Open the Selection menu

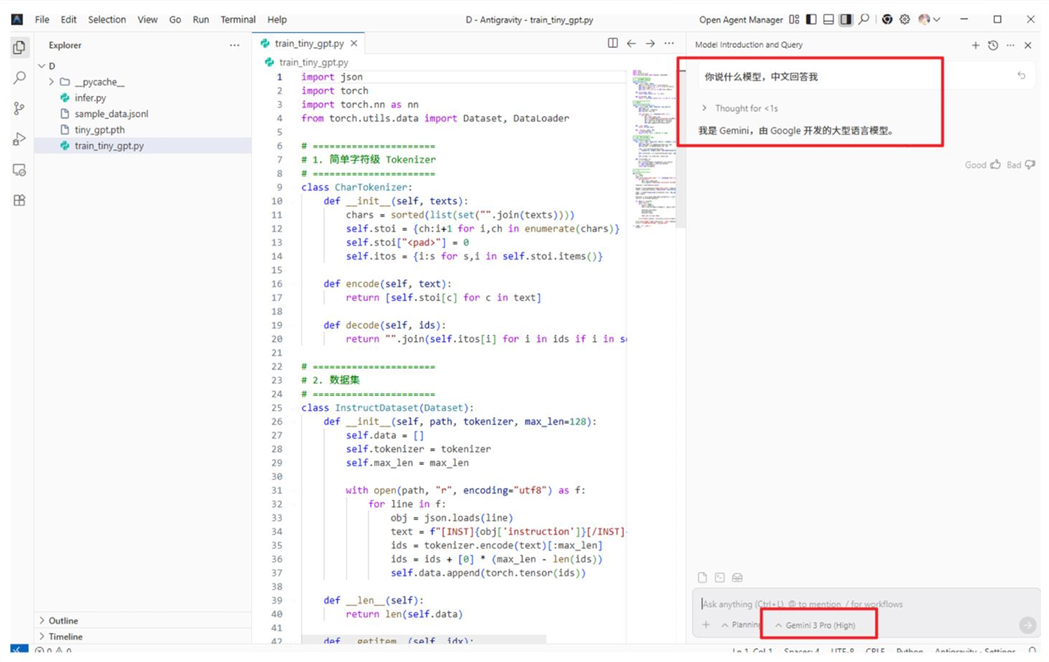(x=107, y=19)
